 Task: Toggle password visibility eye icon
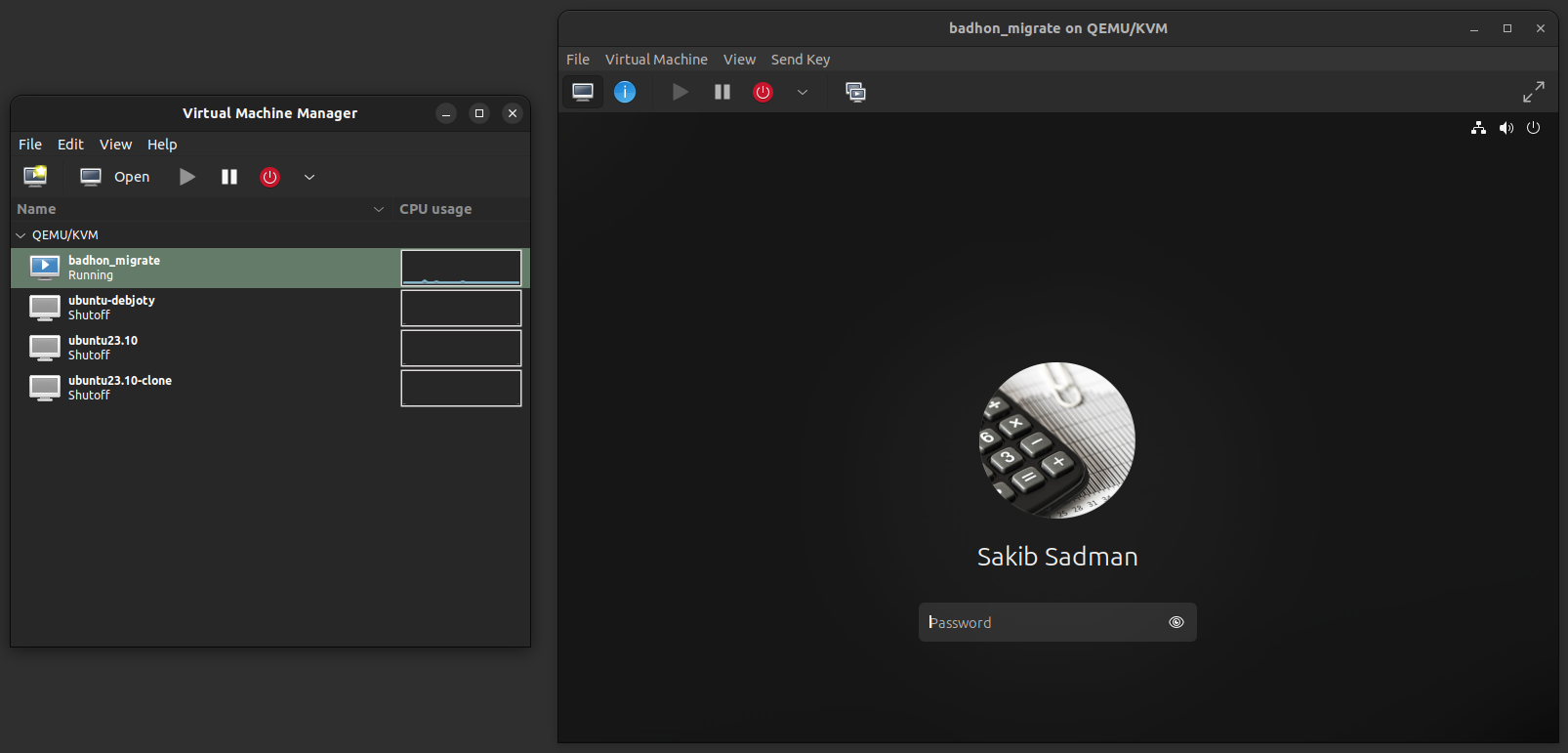tap(1176, 622)
